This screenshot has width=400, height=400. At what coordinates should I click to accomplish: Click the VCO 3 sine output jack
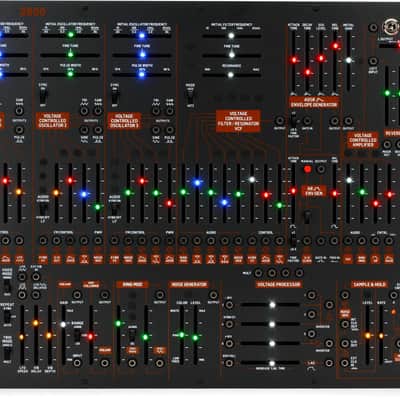point(156,130)
